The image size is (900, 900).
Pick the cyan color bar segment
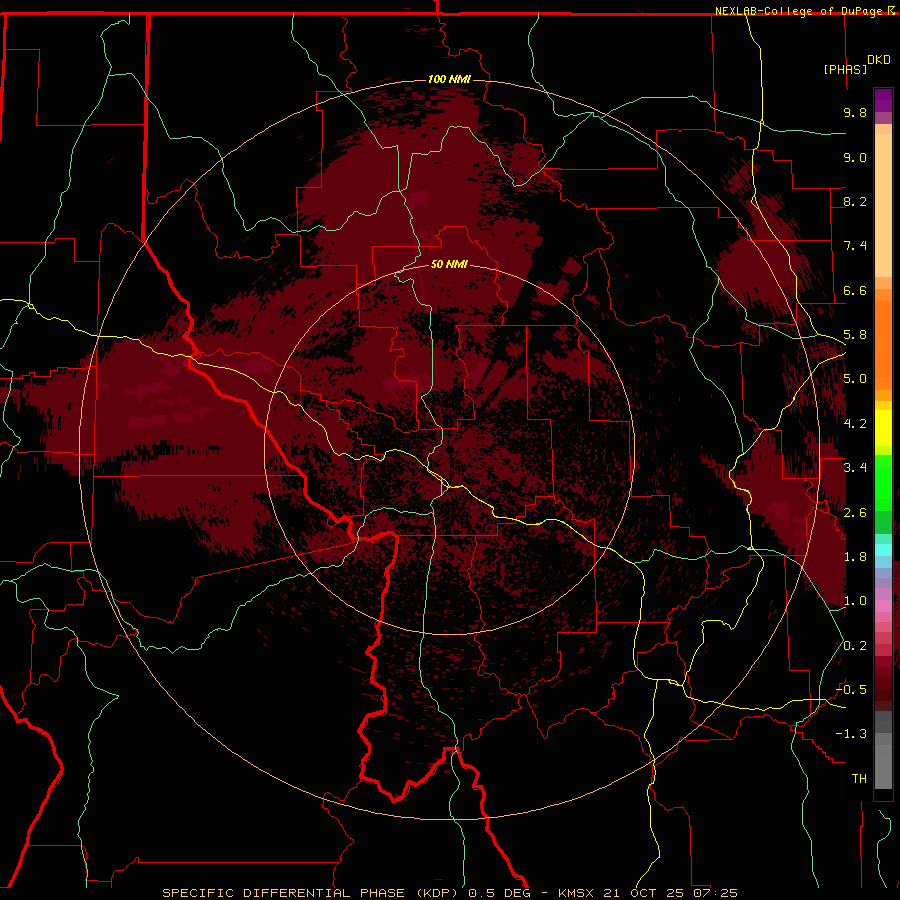point(883,550)
